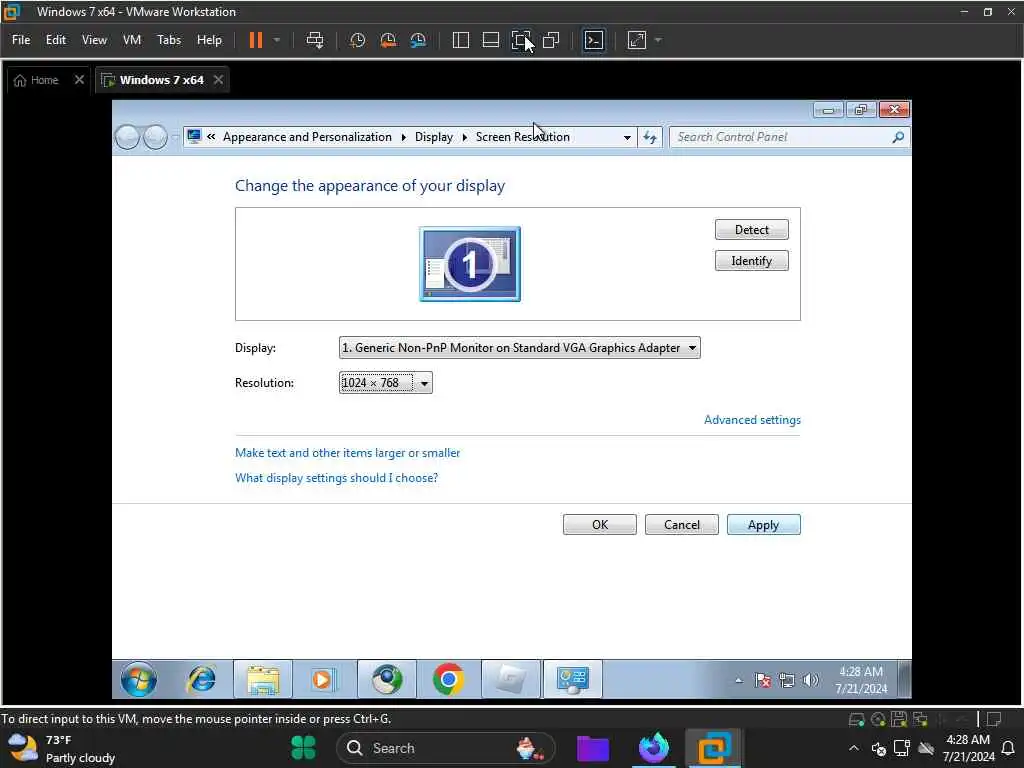The image size is (1024, 768).
Task: Click the guest volume speaker icon
Action: [810, 680]
